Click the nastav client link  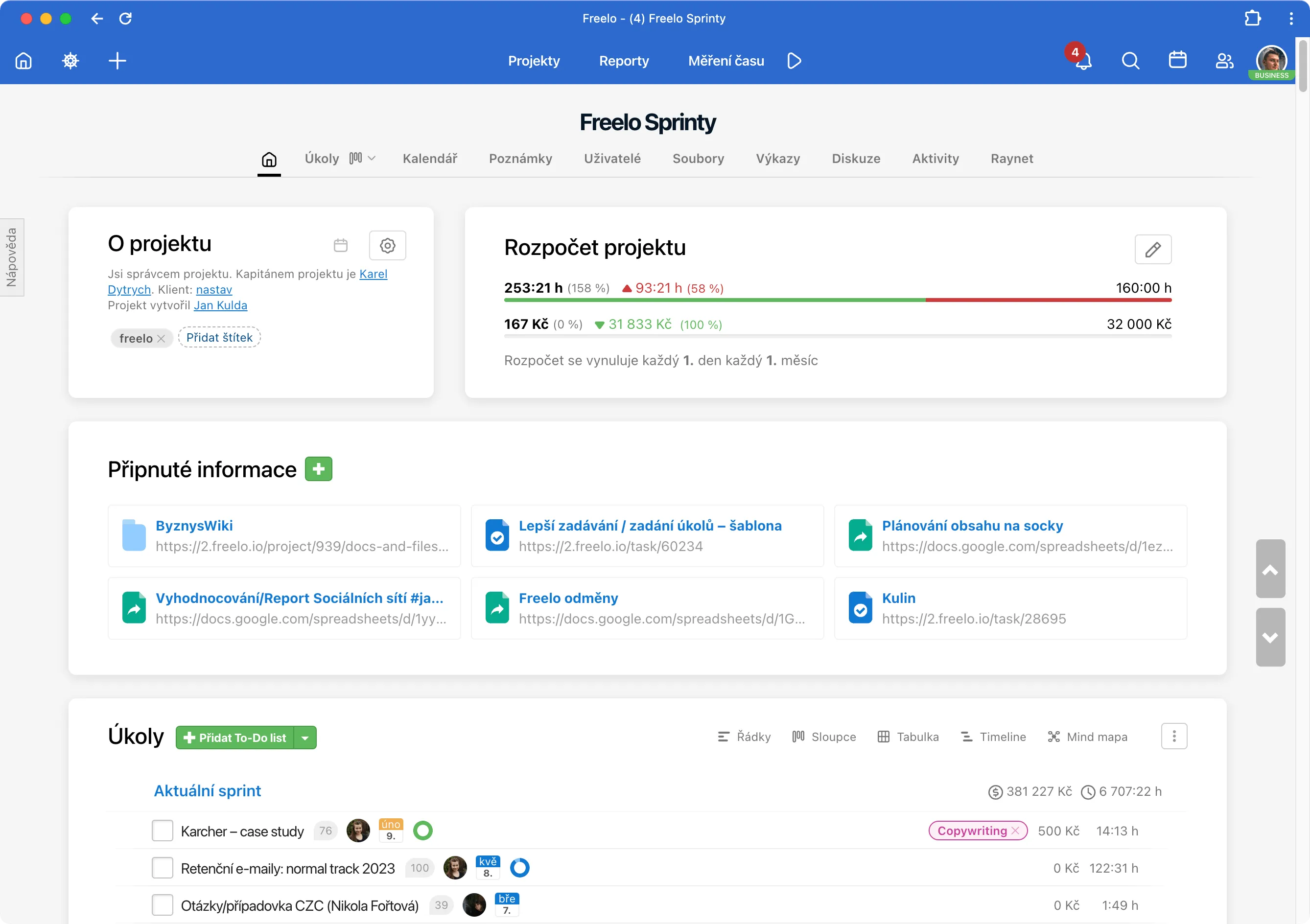pyautogui.click(x=214, y=290)
